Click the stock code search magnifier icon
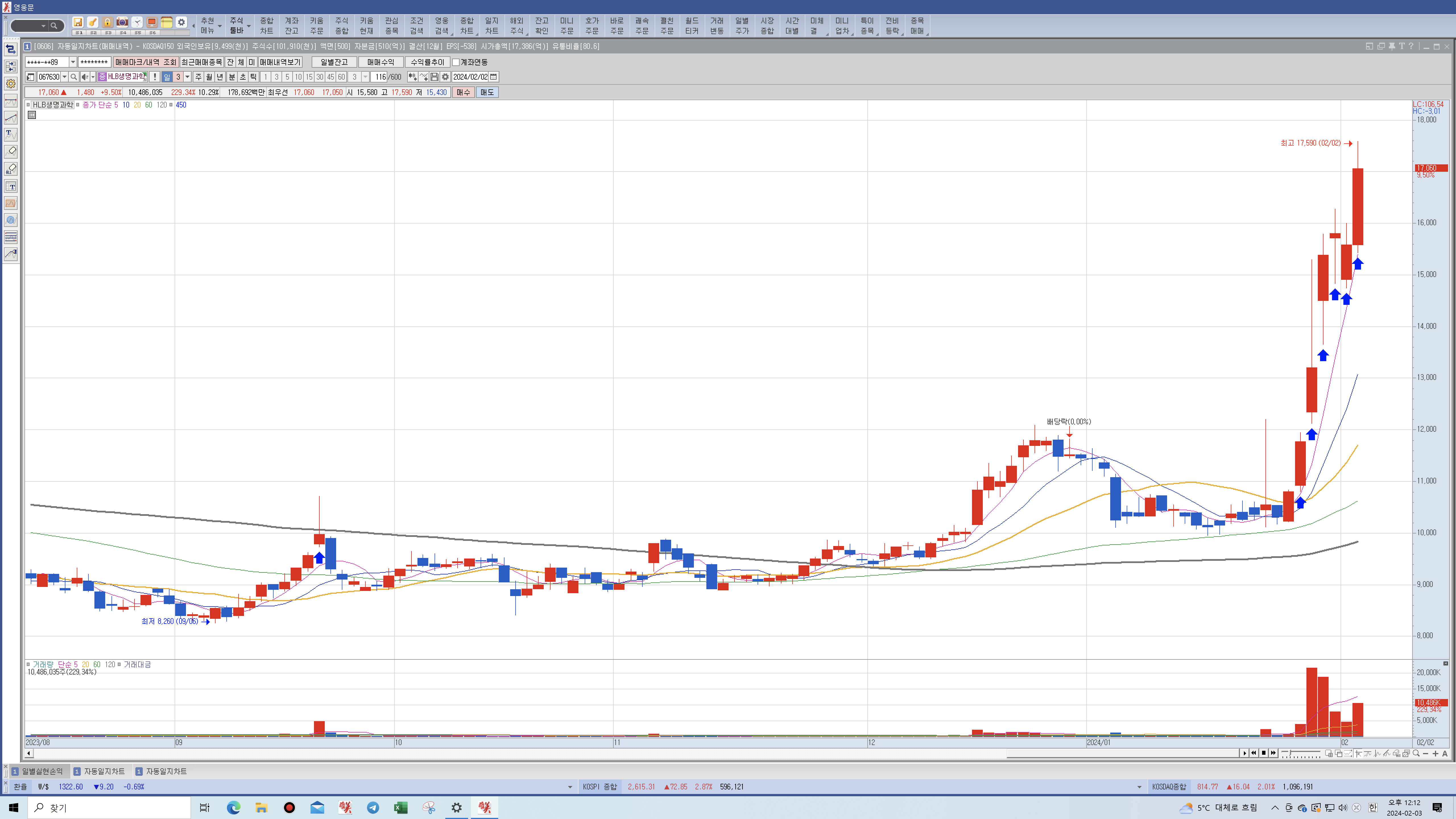Screen dimensions: 1456x819 pos(73,77)
